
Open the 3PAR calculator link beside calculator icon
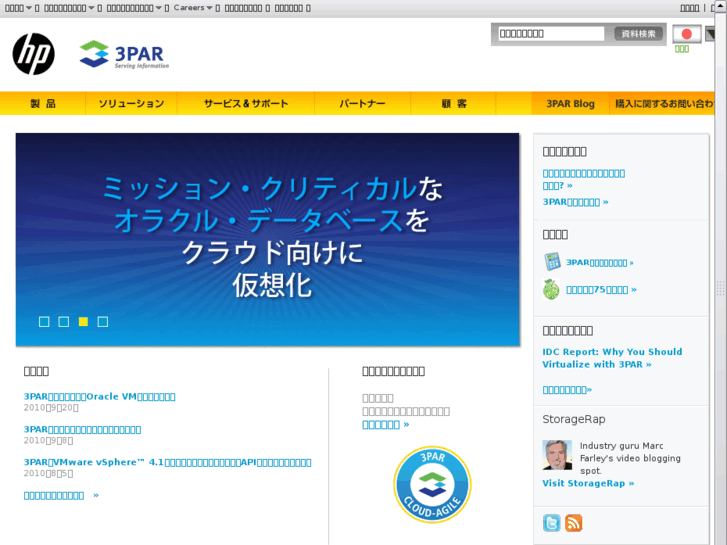pos(599,263)
